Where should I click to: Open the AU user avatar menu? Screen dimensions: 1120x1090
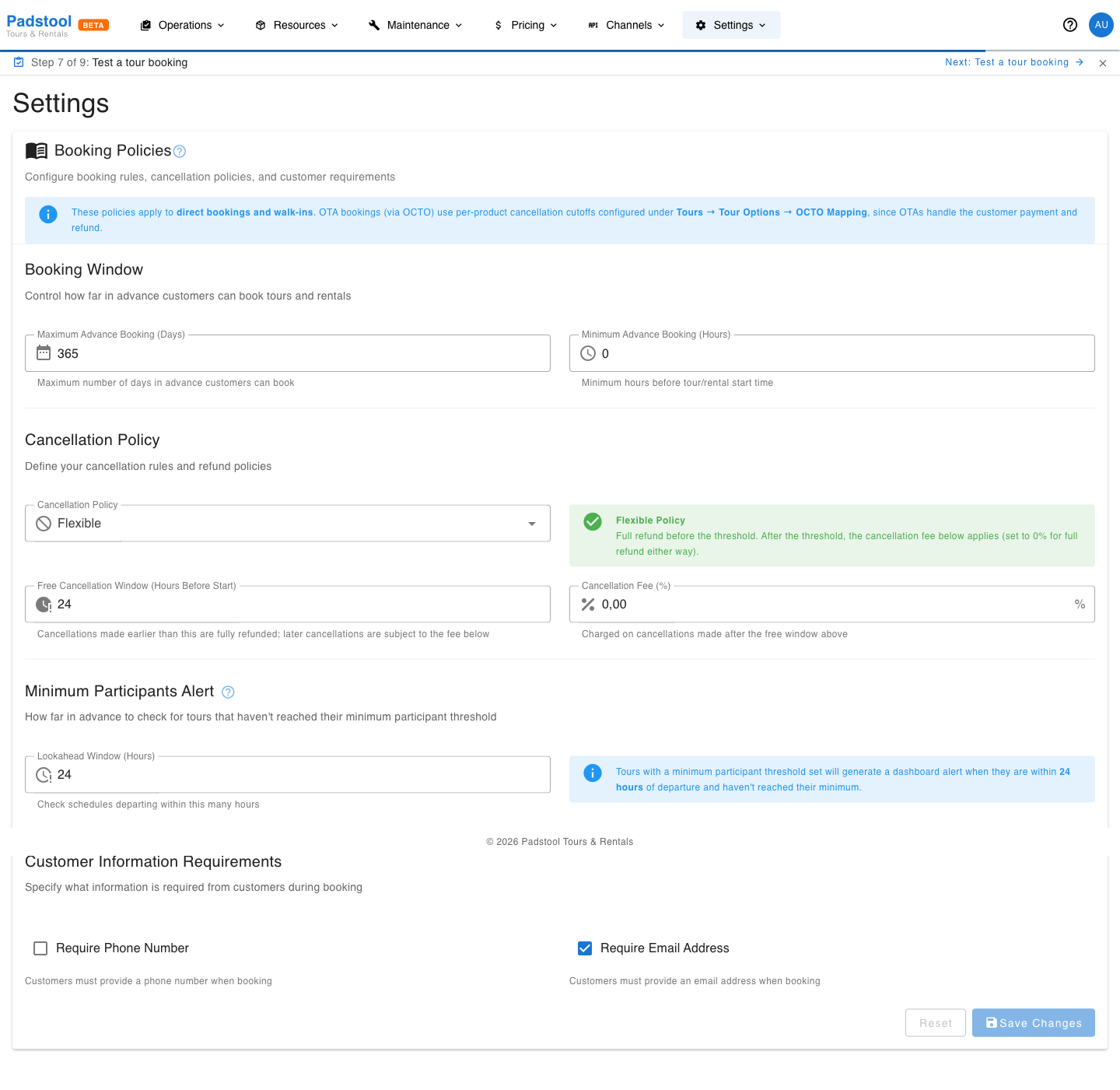pyautogui.click(x=1101, y=25)
